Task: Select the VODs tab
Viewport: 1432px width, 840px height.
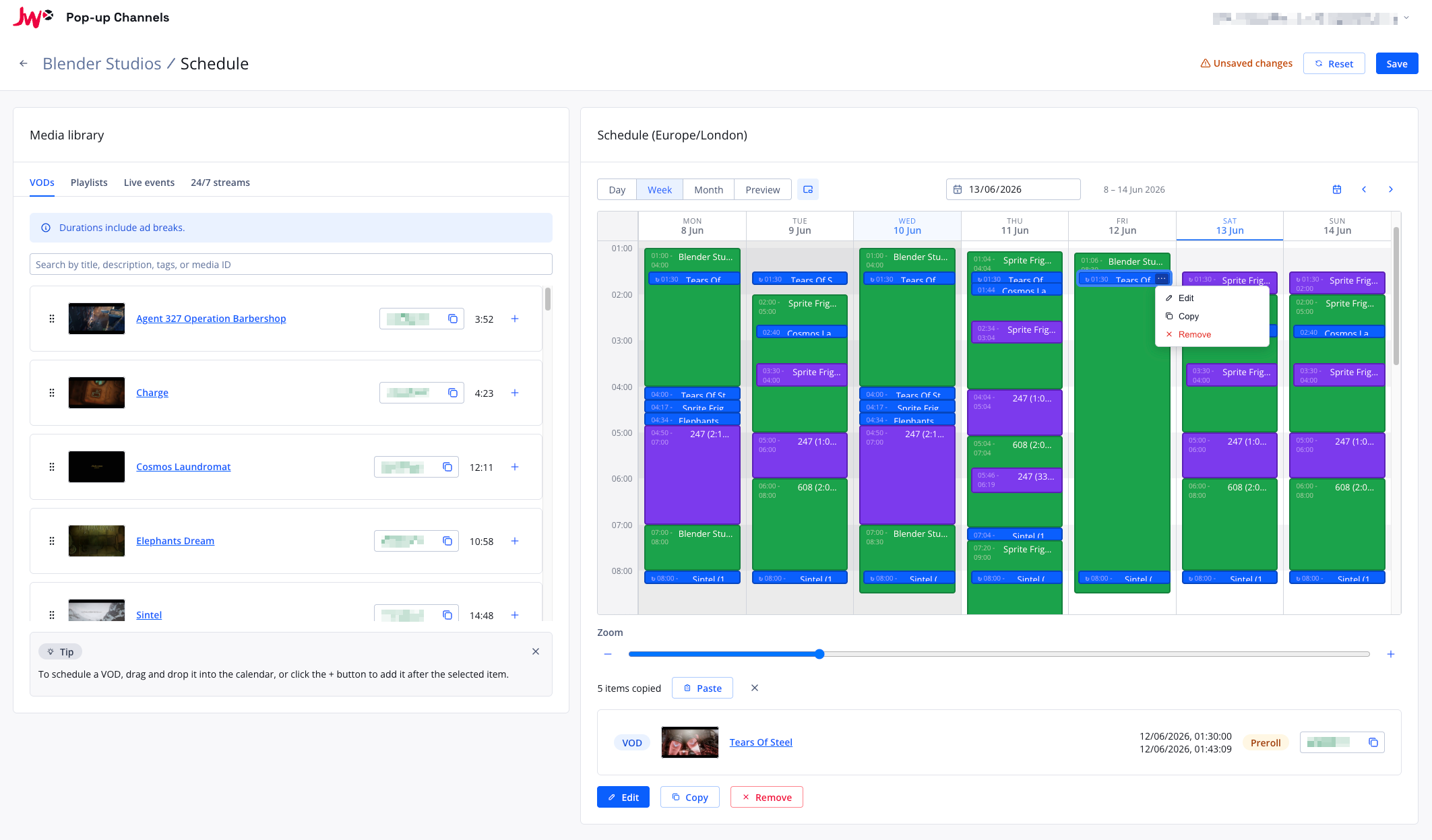Action: [42, 183]
